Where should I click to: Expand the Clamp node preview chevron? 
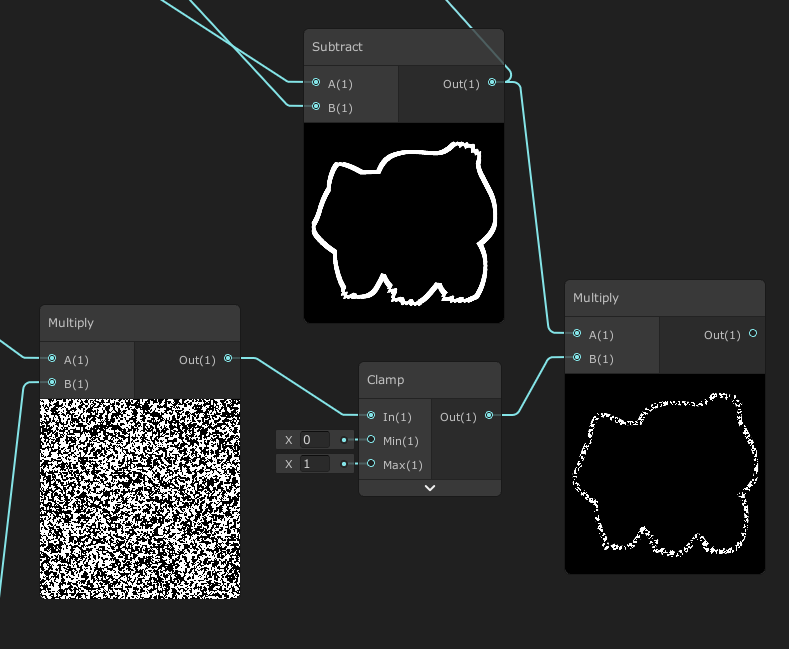click(x=430, y=488)
